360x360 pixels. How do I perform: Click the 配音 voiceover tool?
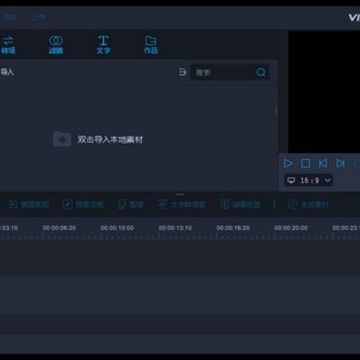(x=131, y=204)
